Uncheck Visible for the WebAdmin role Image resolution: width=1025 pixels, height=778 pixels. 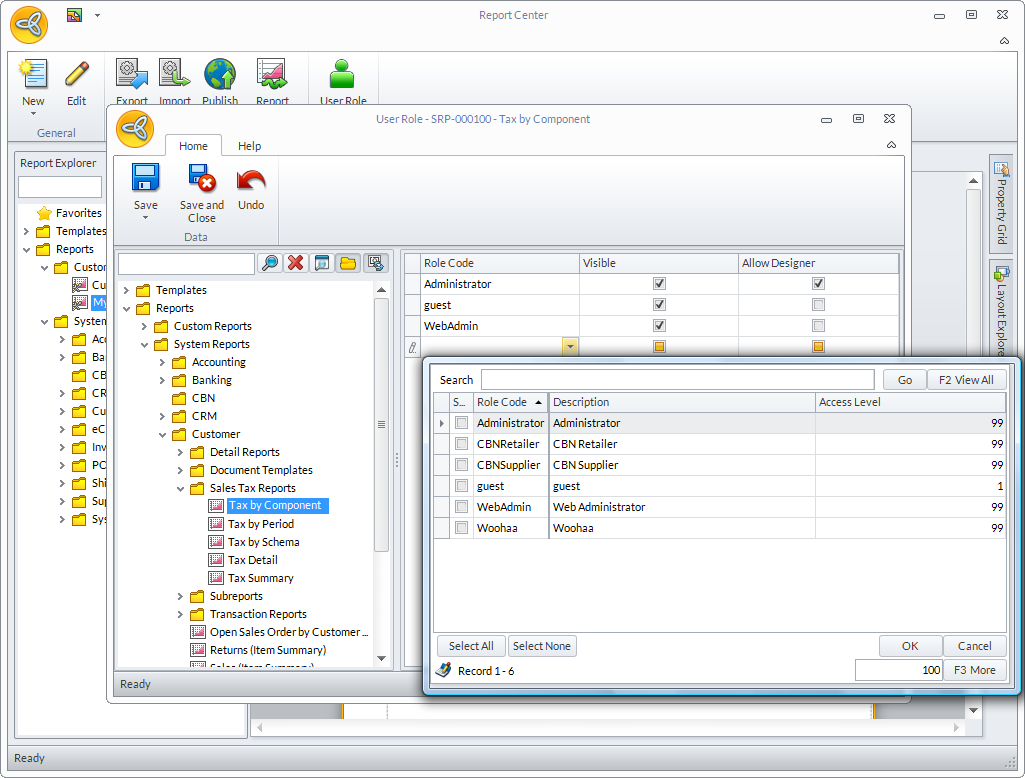(x=659, y=325)
